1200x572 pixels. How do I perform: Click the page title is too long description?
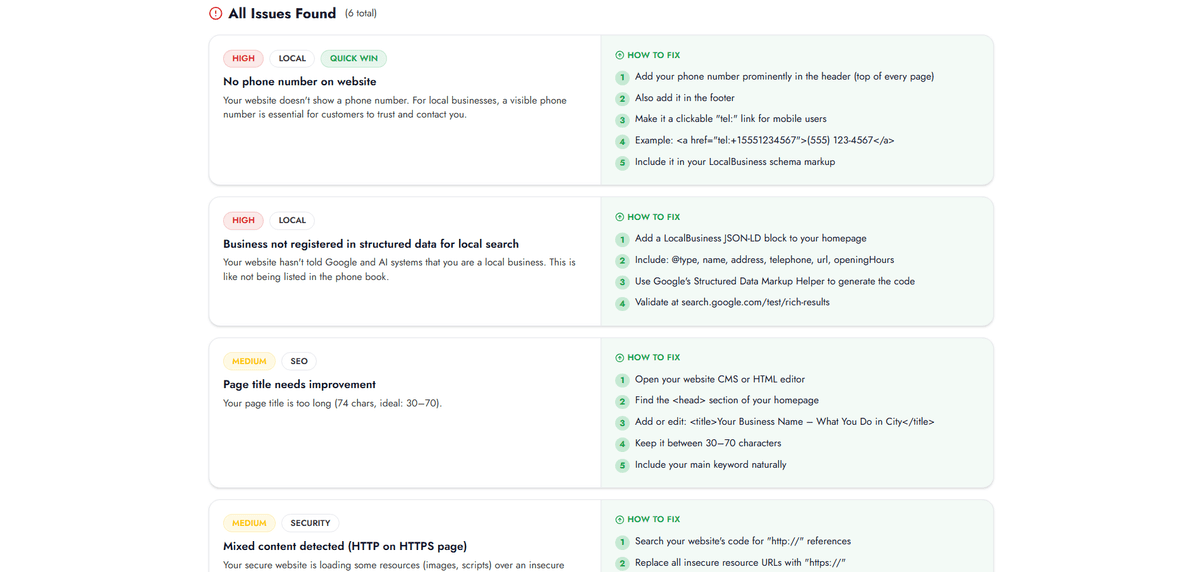[332, 404]
